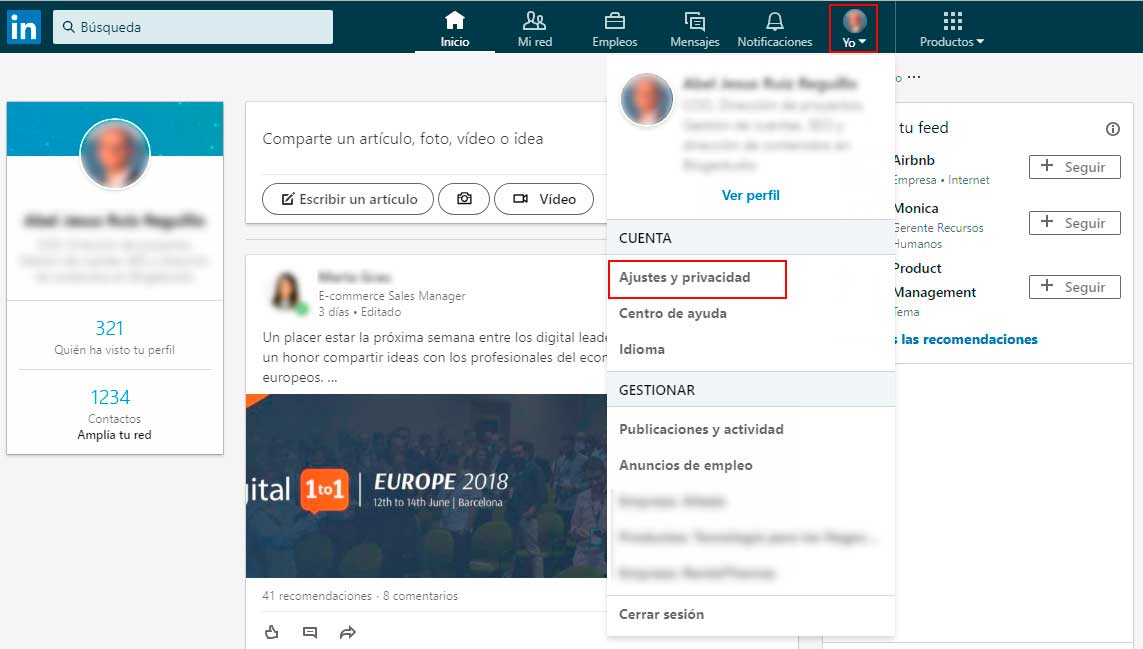The height and width of the screenshot is (649, 1143).
Task: Open Ver perfil link
Action: [x=750, y=195]
